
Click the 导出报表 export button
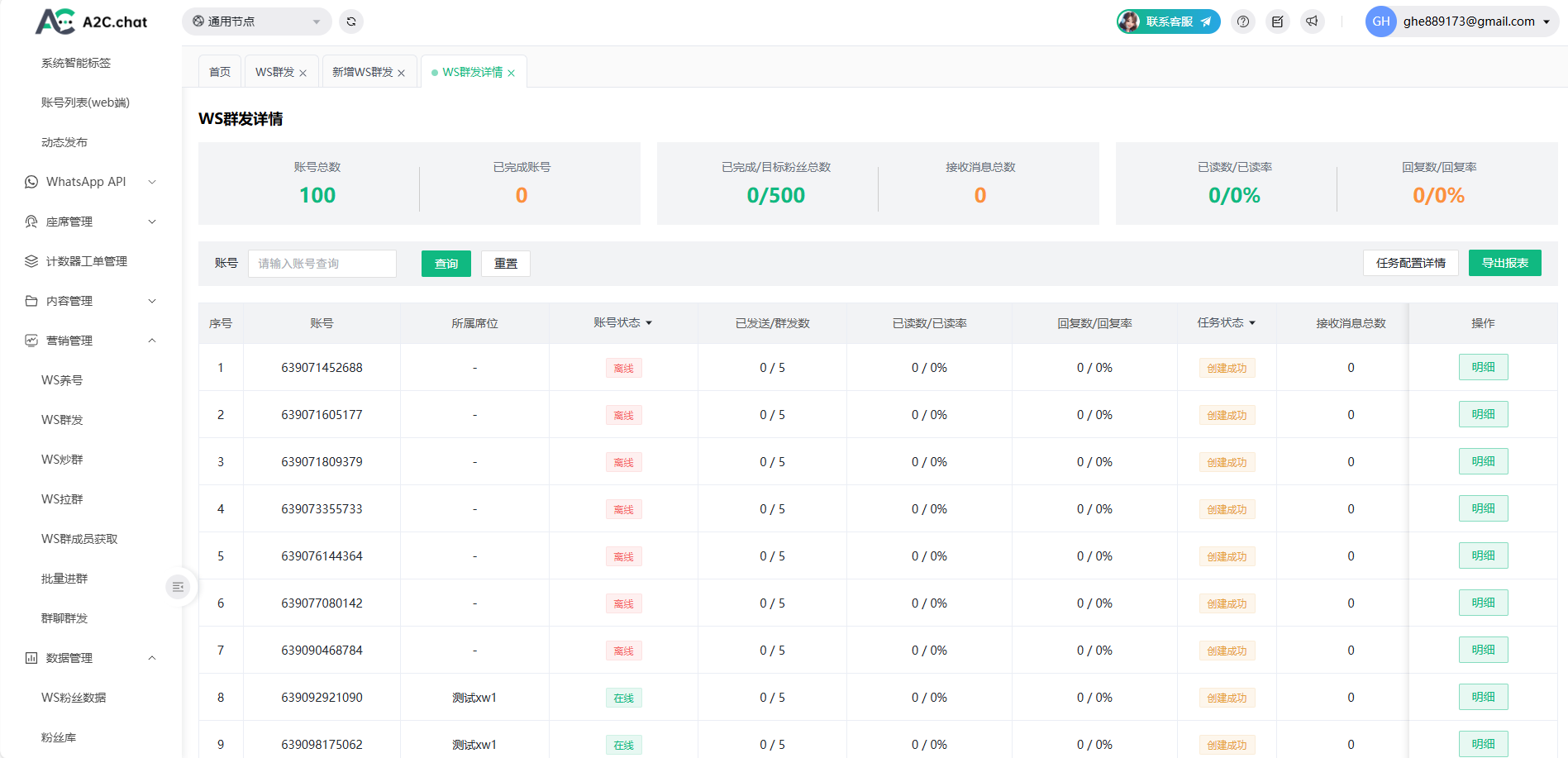[x=1504, y=263]
